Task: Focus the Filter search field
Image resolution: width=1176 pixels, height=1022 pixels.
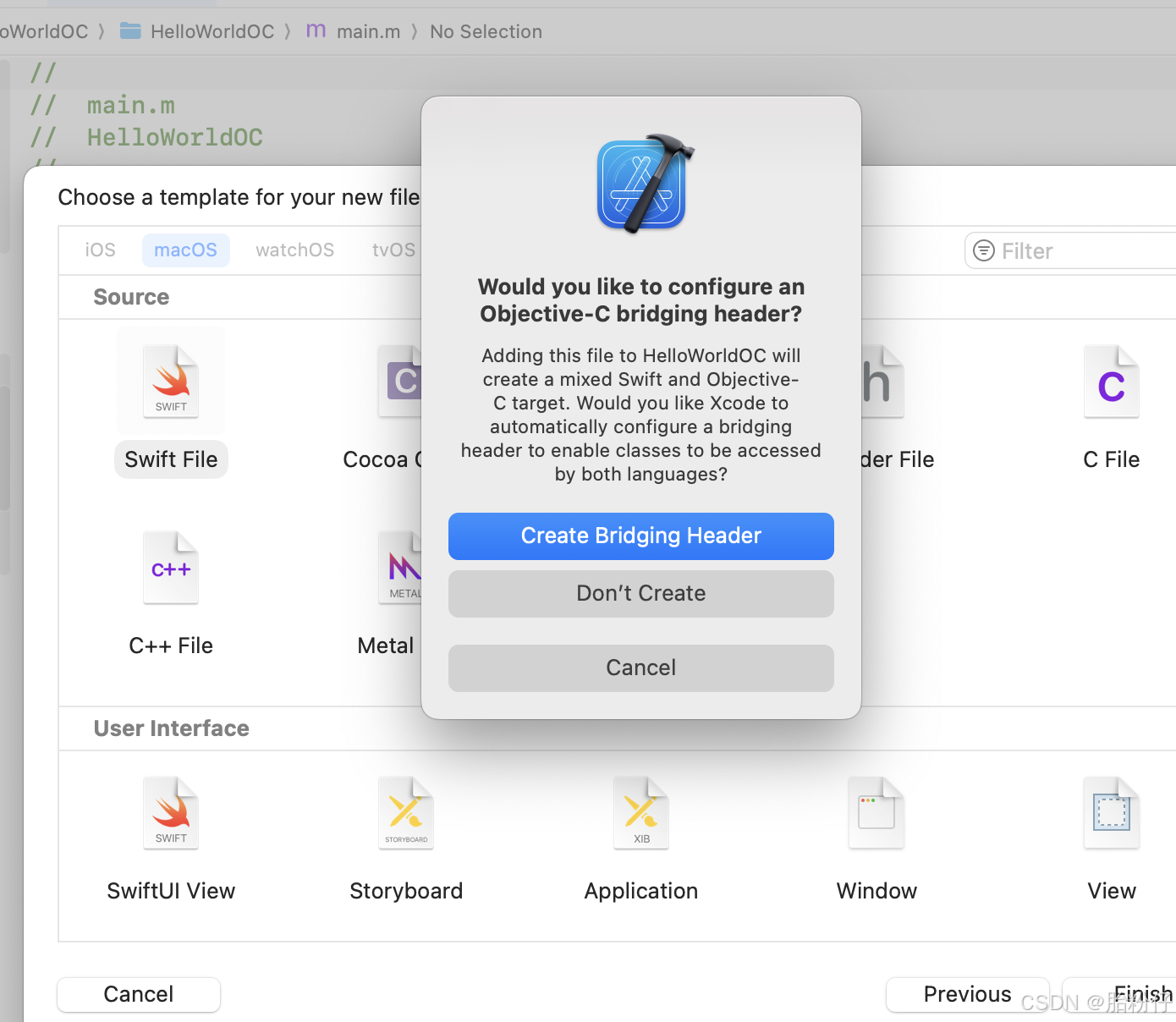Action: coord(1071,251)
